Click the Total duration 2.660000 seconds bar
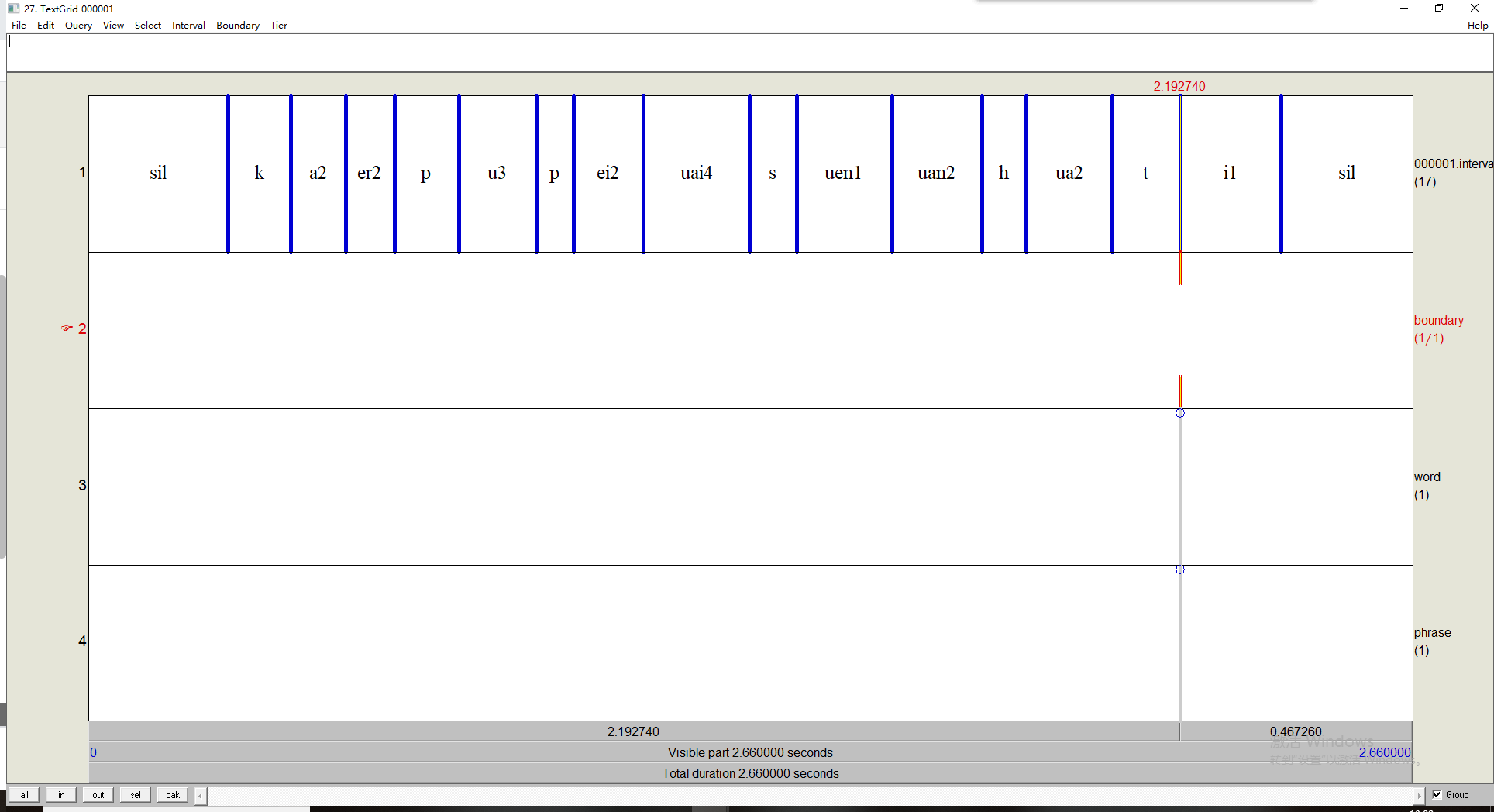Viewport: 1494px width, 812px height. click(x=750, y=773)
